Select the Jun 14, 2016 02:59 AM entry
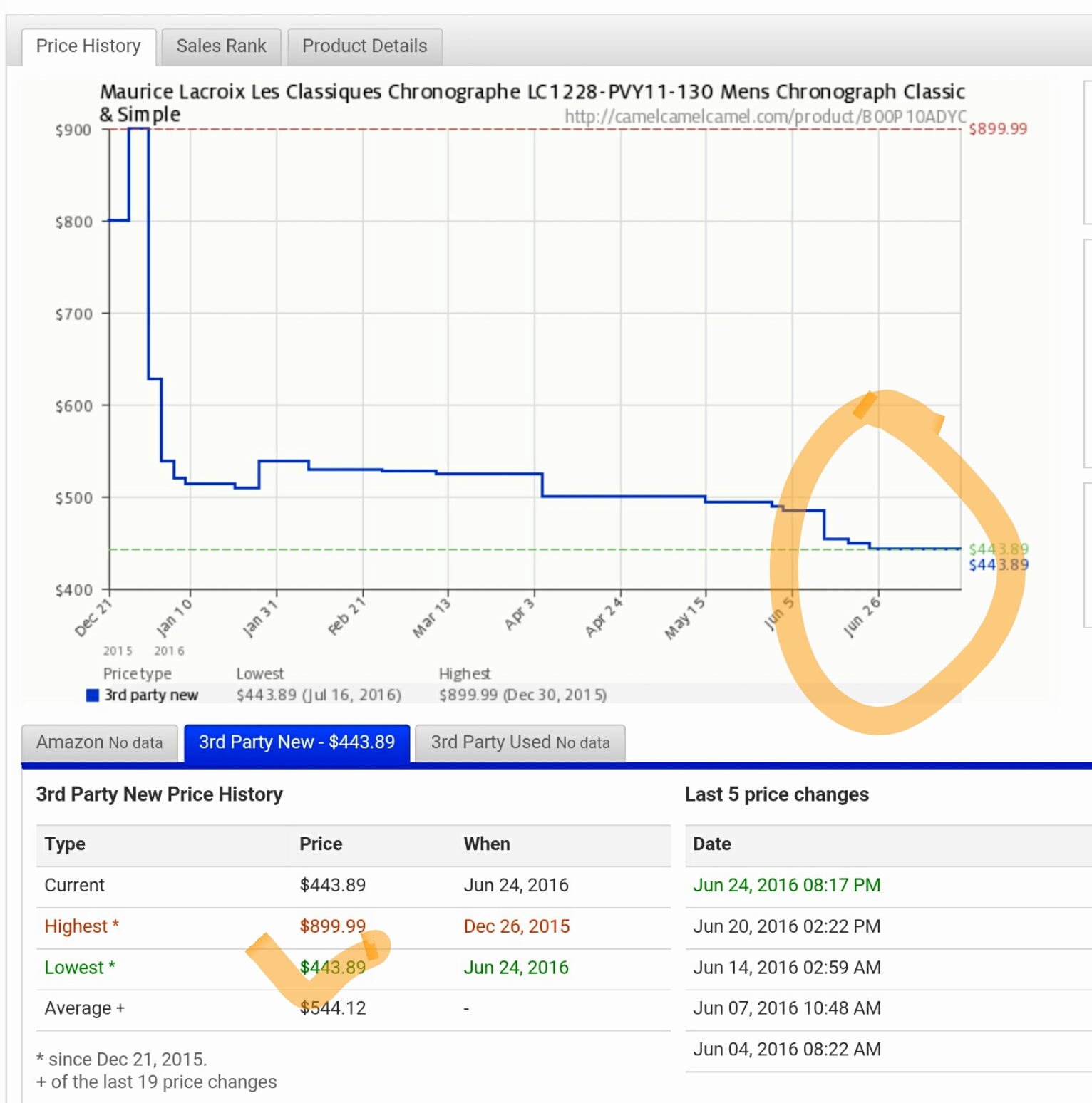Screen dimensions: 1092x1103 (786, 968)
